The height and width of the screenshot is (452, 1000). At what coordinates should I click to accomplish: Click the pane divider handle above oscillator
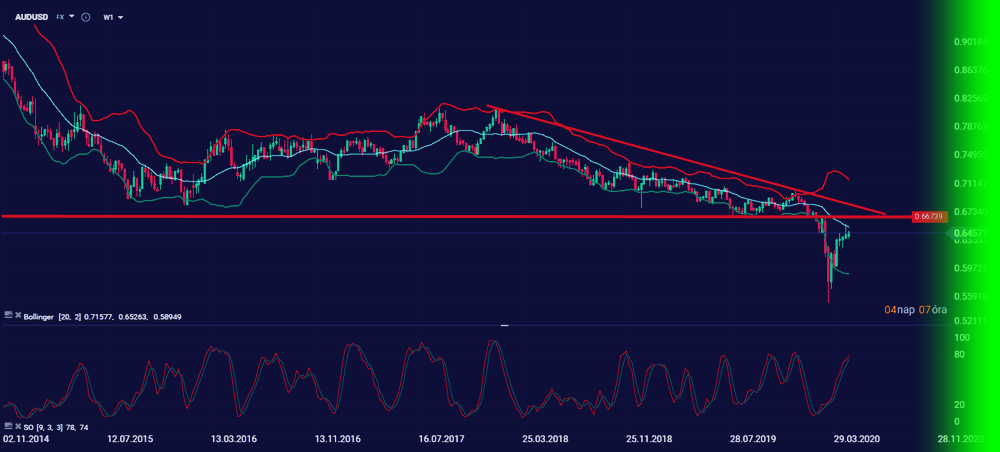pyautogui.click(x=504, y=326)
